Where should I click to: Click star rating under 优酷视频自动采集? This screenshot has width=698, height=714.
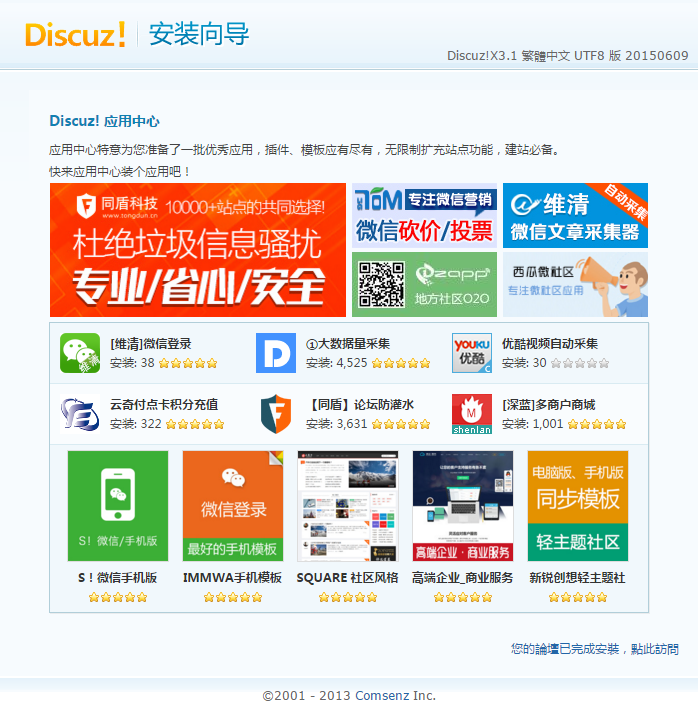click(x=580, y=363)
